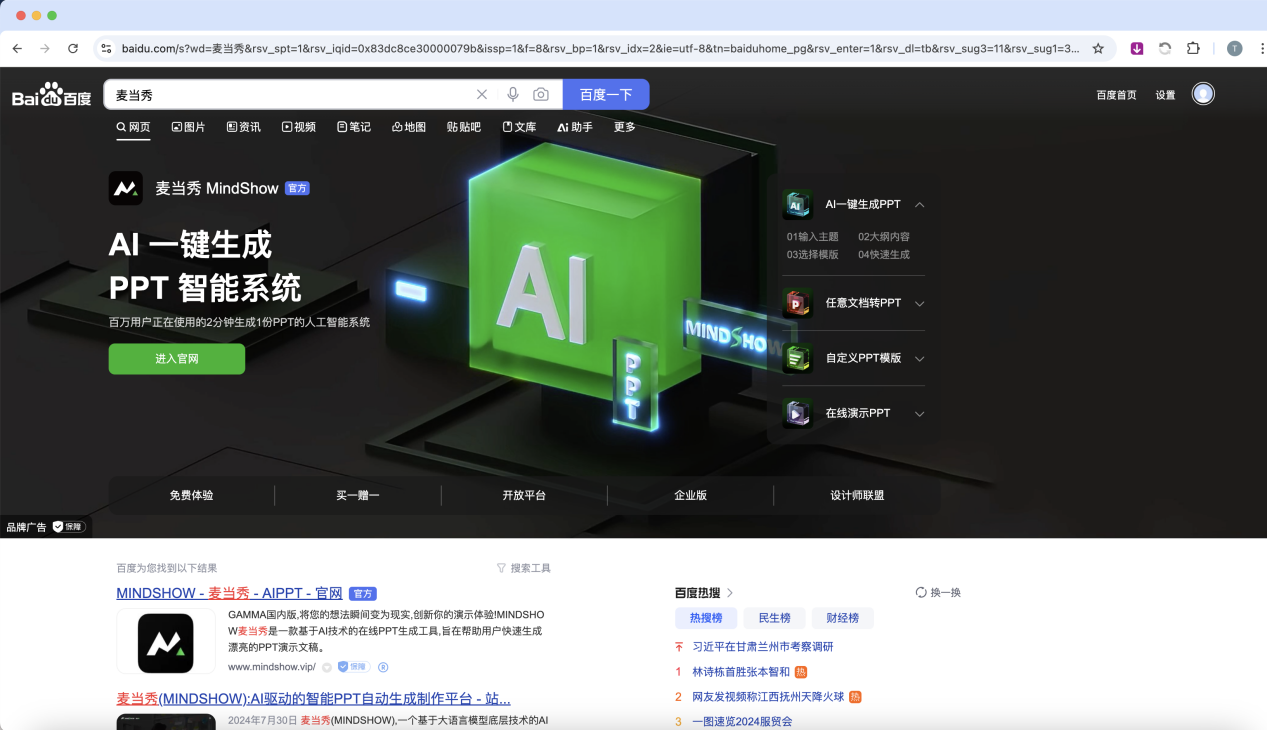Expand the 在线演示PPT section
This screenshot has width=1267, height=730.
point(919,413)
